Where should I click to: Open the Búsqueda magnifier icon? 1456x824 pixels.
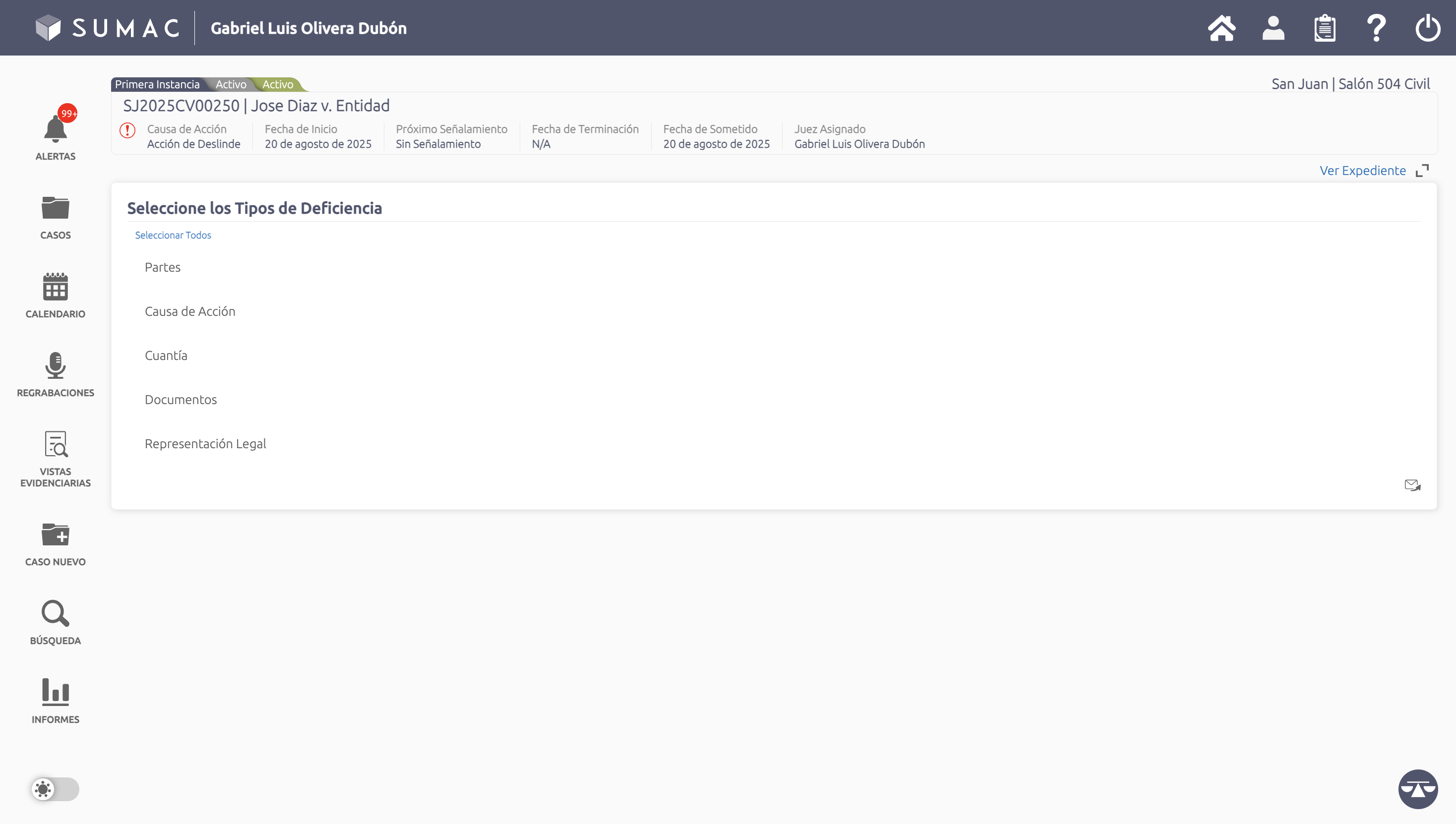pyautogui.click(x=56, y=613)
